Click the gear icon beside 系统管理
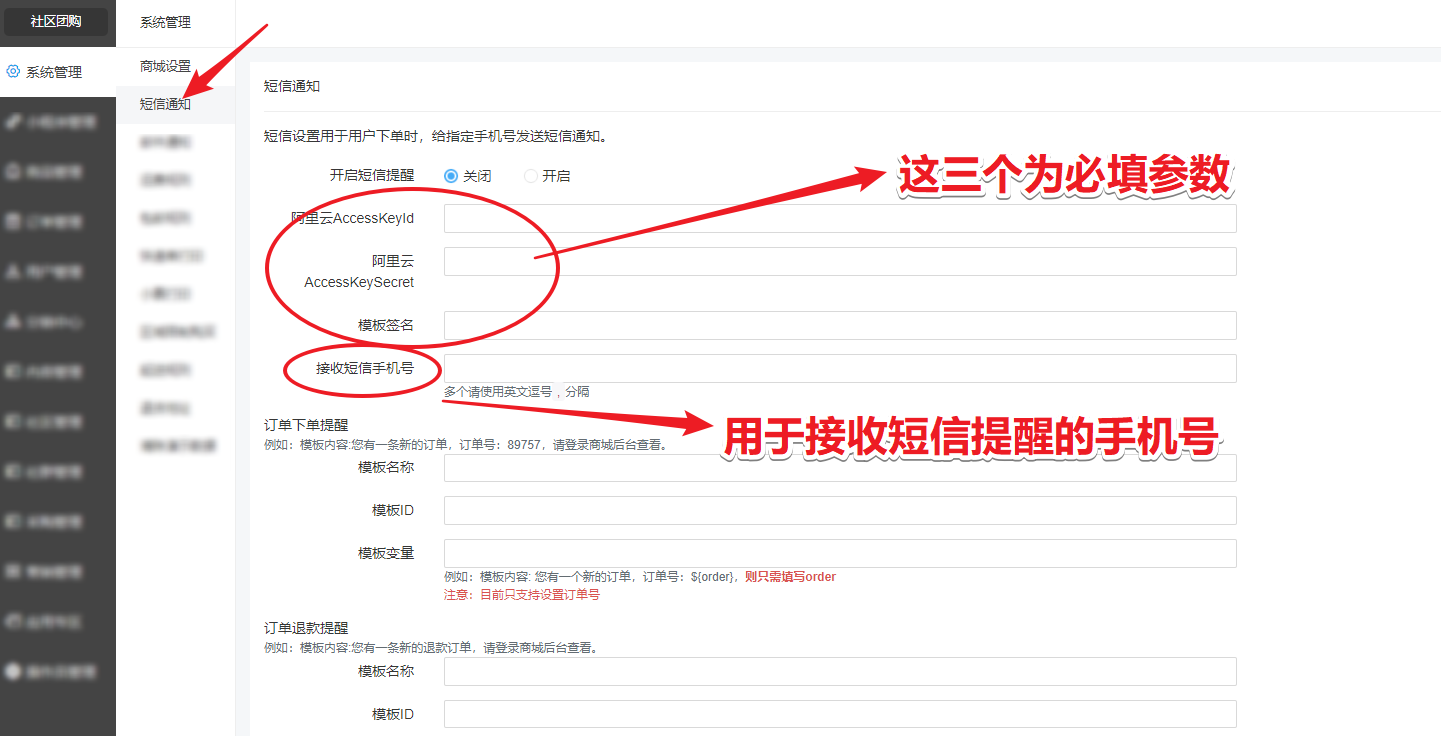The width and height of the screenshot is (1441, 736). [x=13, y=72]
